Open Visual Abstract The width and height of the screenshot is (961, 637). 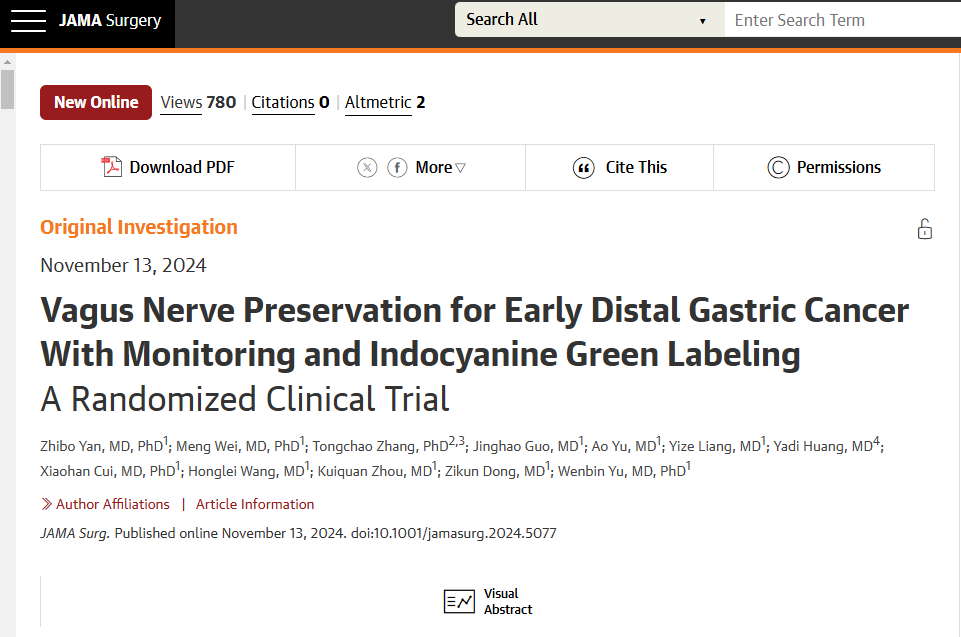coord(508,601)
